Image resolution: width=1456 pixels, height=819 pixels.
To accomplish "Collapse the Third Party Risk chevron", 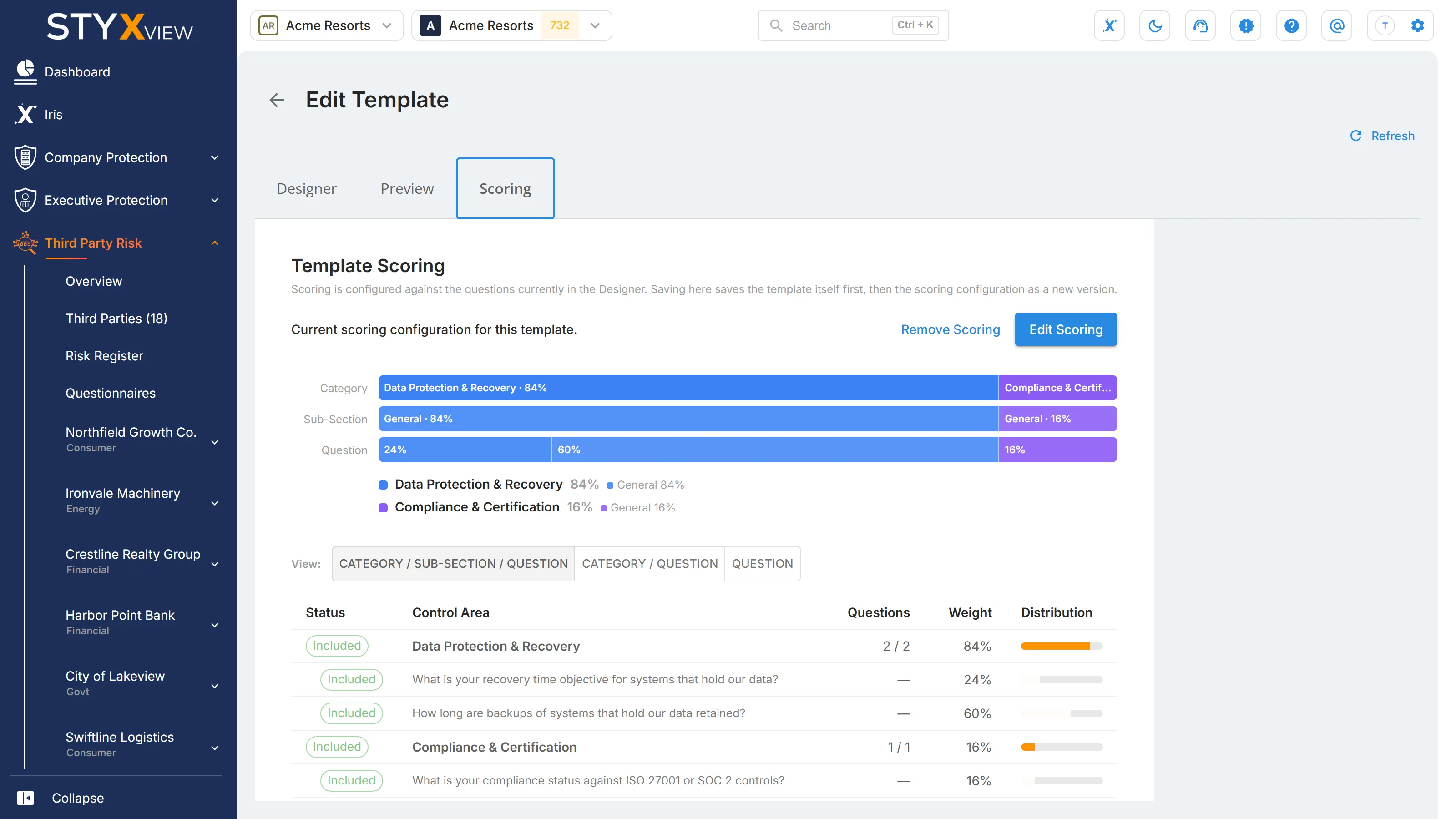I will click(214, 243).
